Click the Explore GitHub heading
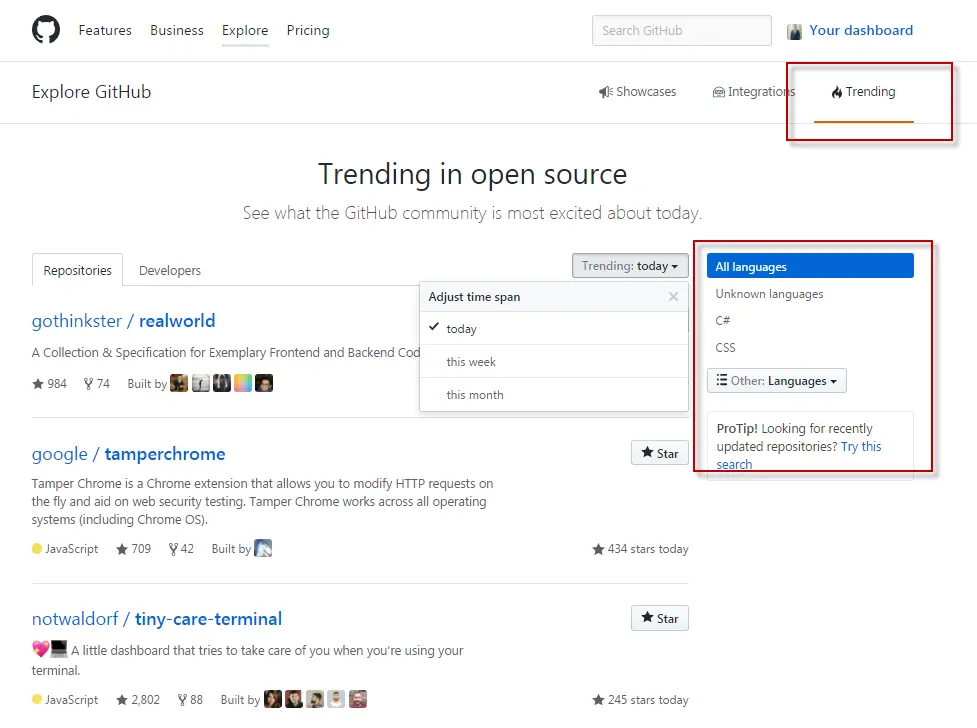This screenshot has height=728, width=977. click(92, 92)
